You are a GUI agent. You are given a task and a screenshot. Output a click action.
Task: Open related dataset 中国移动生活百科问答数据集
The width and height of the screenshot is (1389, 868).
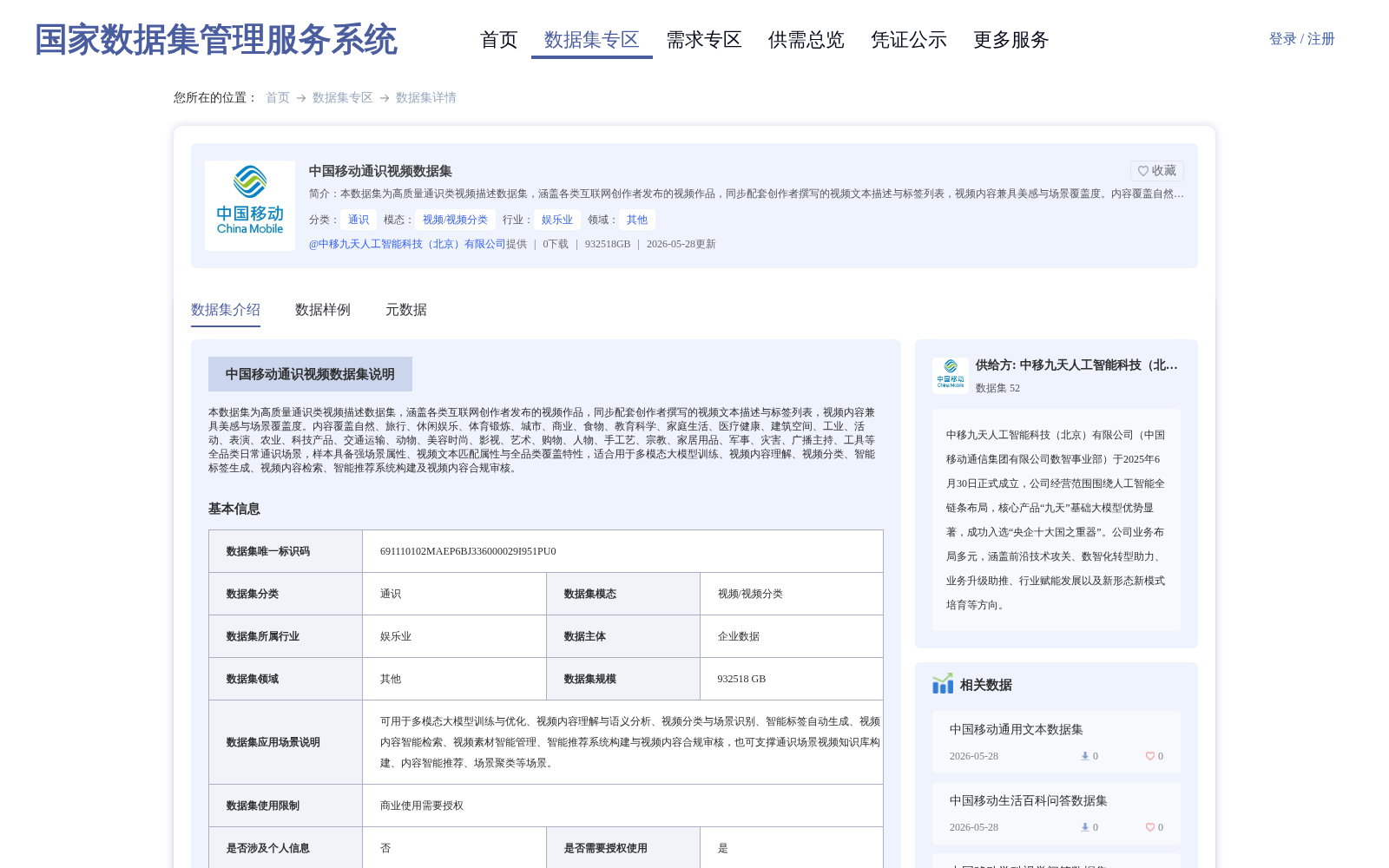pos(1029,800)
